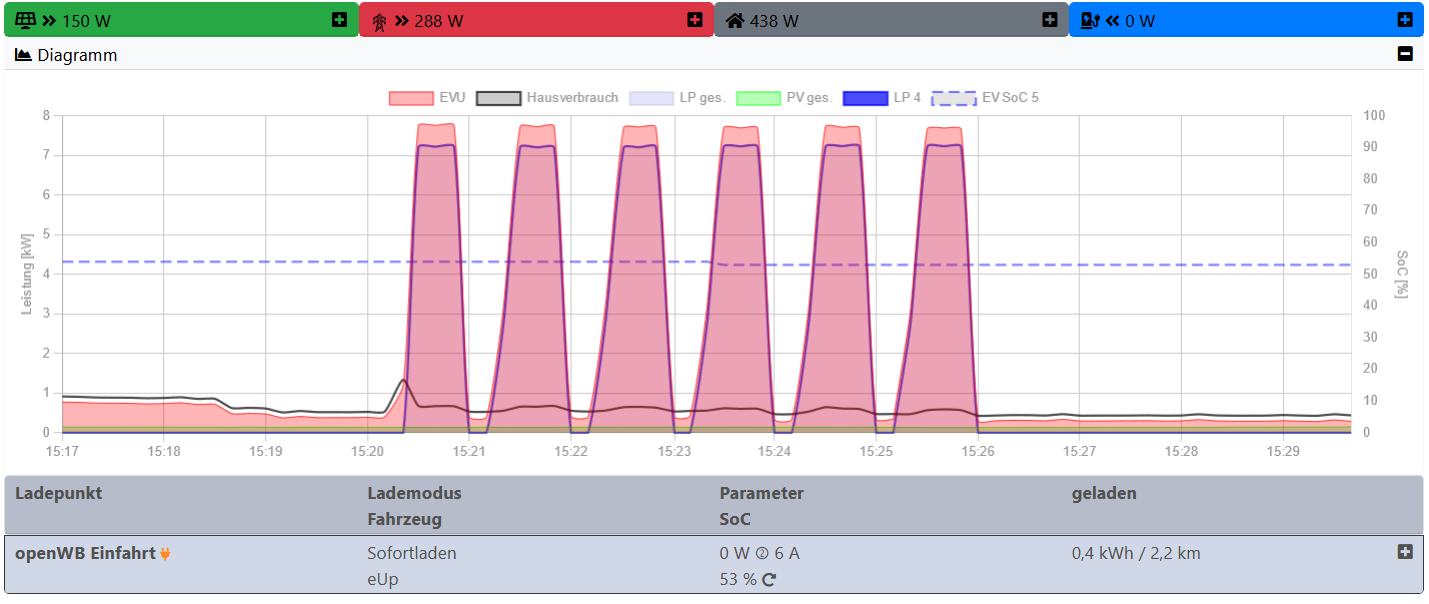Click the orange plug icon next to openWB Einfahrt
This screenshot has width=1429, height=604.
tap(165, 553)
